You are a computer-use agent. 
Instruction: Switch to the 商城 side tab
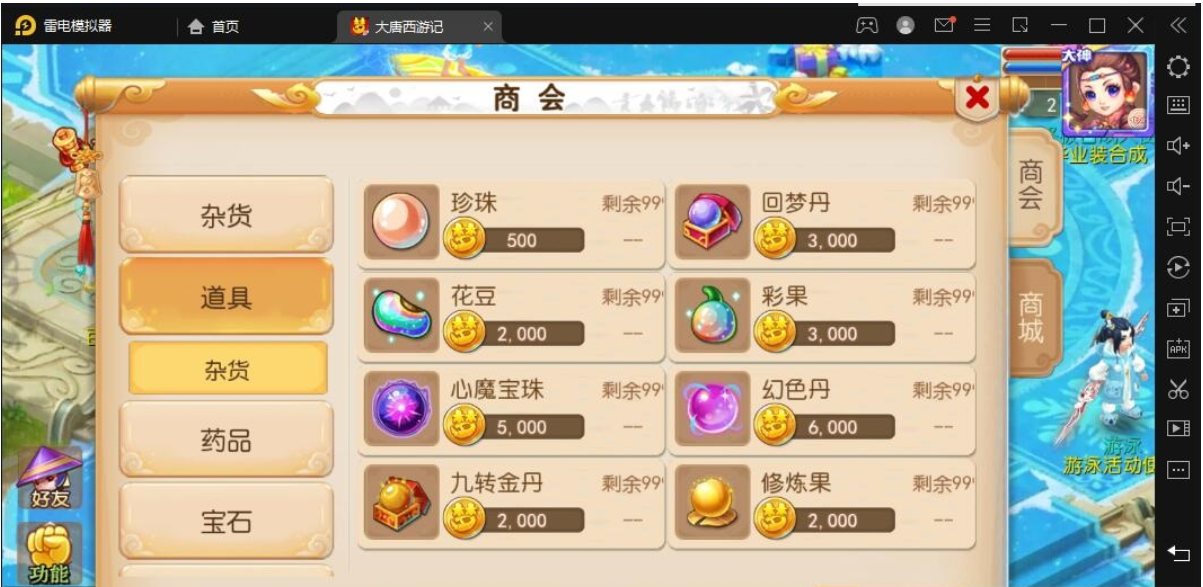1031,318
